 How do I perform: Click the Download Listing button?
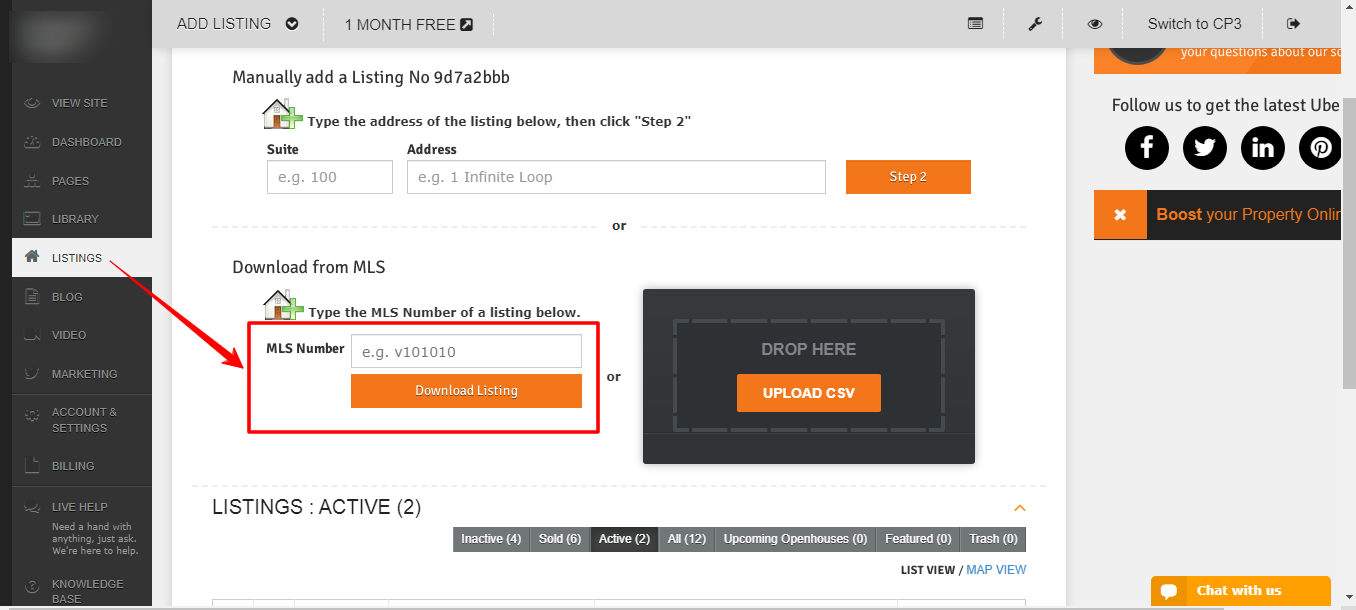click(466, 391)
